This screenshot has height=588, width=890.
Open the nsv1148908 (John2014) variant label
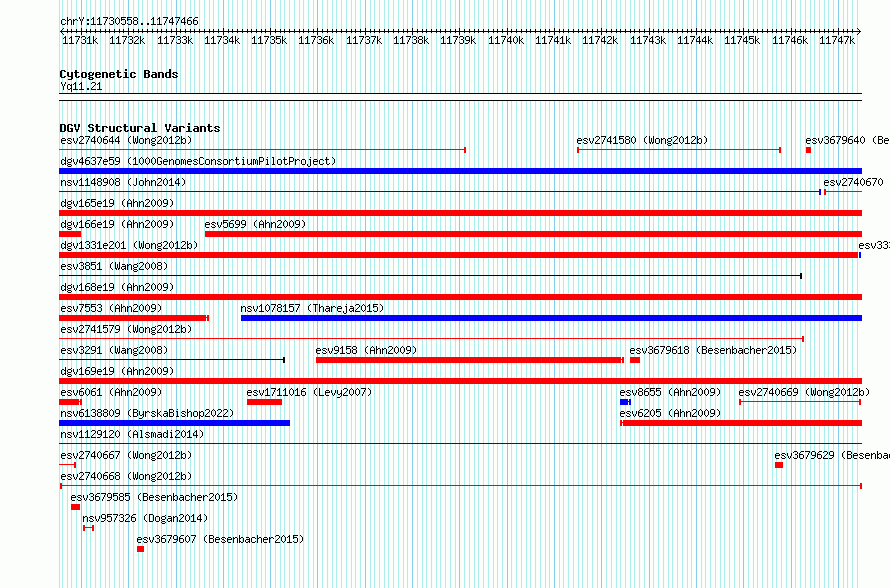(x=123, y=182)
